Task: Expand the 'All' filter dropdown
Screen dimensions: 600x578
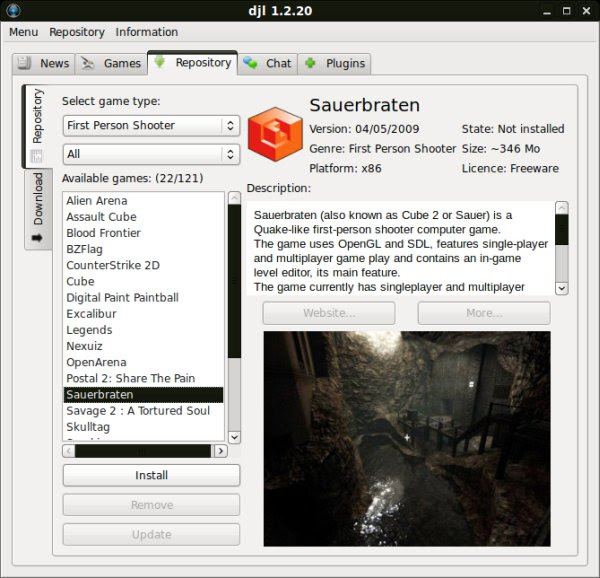Action: tap(151, 155)
